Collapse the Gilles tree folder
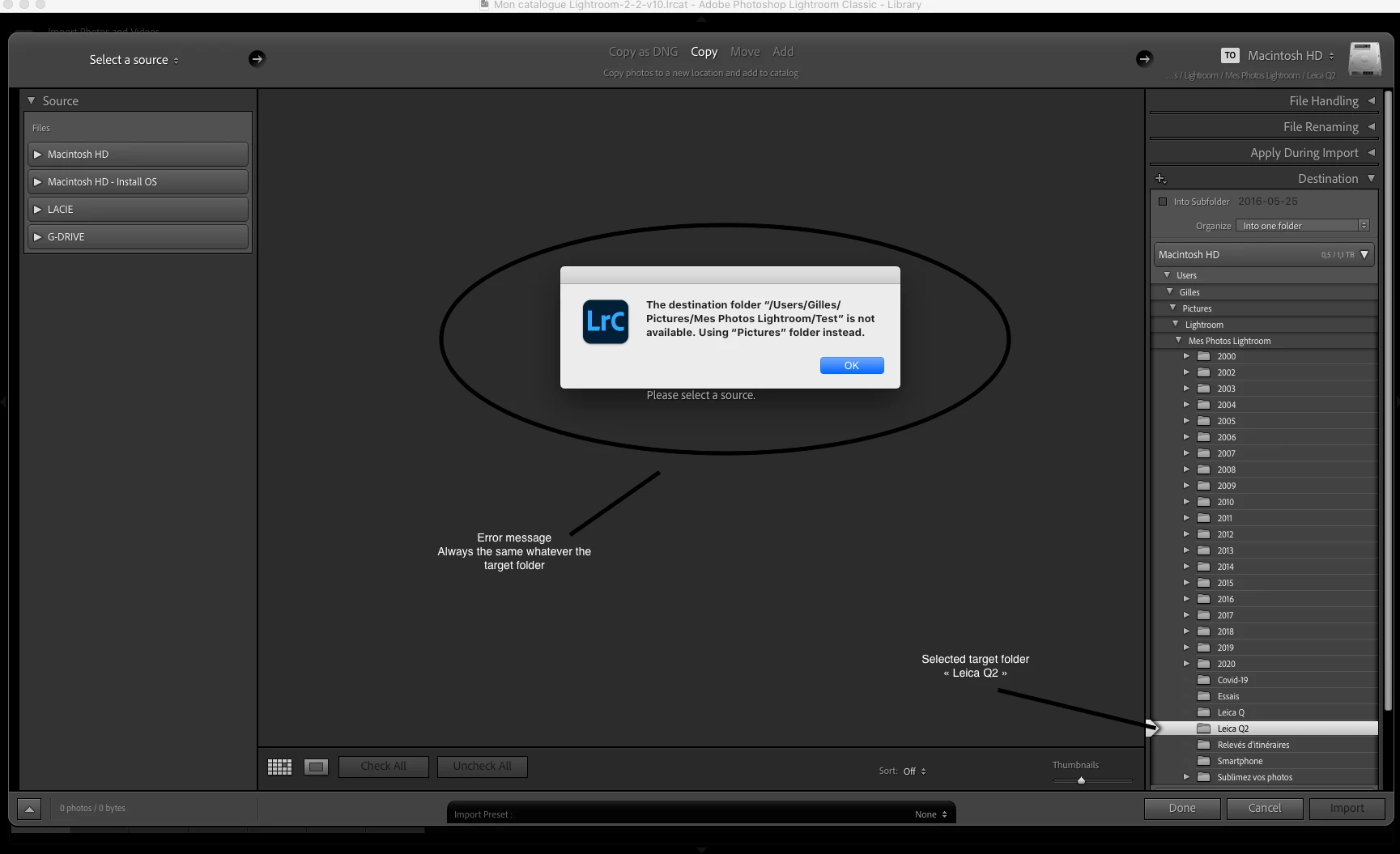The height and width of the screenshot is (854, 1400). pyautogui.click(x=1169, y=291)
